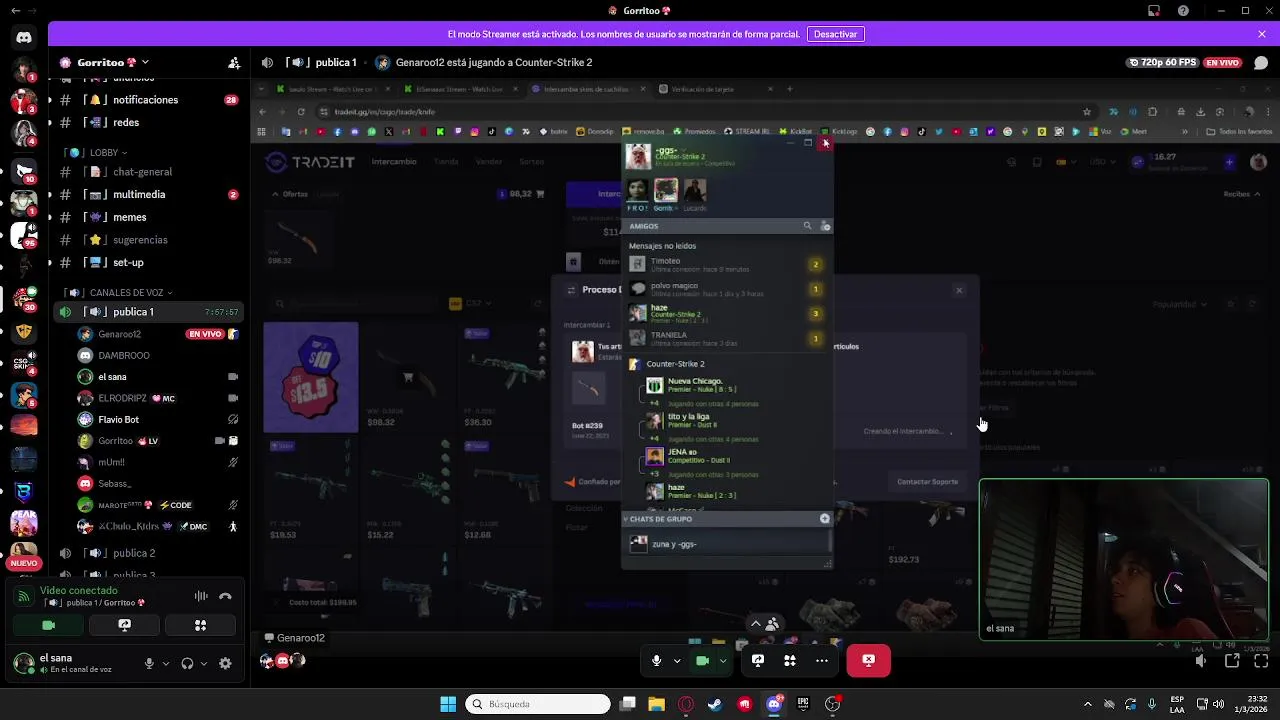Open polvo magico chat in Steam friends
The image size is (1280, 720).
coord(728,289)
